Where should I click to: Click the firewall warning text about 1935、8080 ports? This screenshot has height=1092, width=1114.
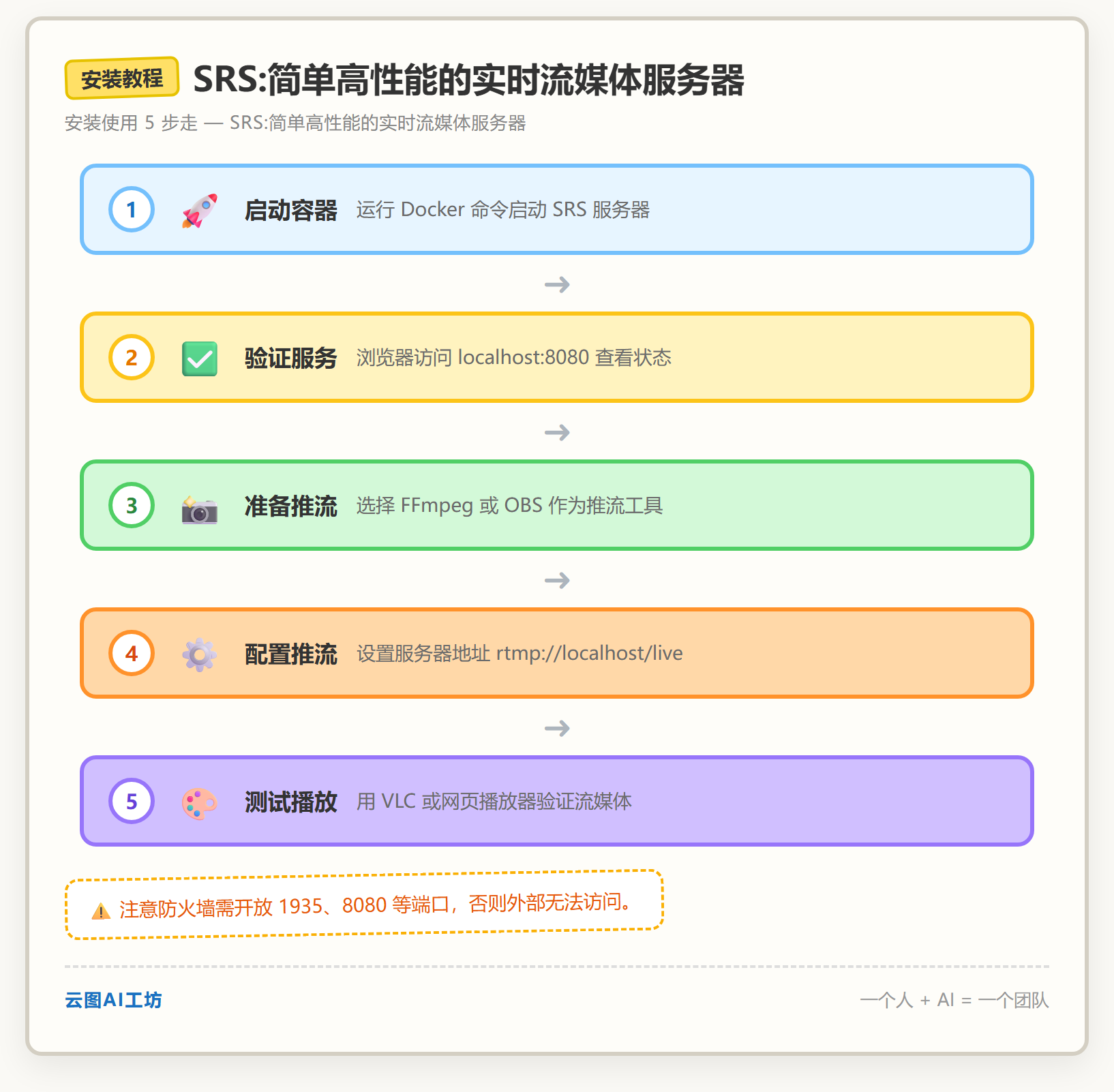[x=376, y=905]
